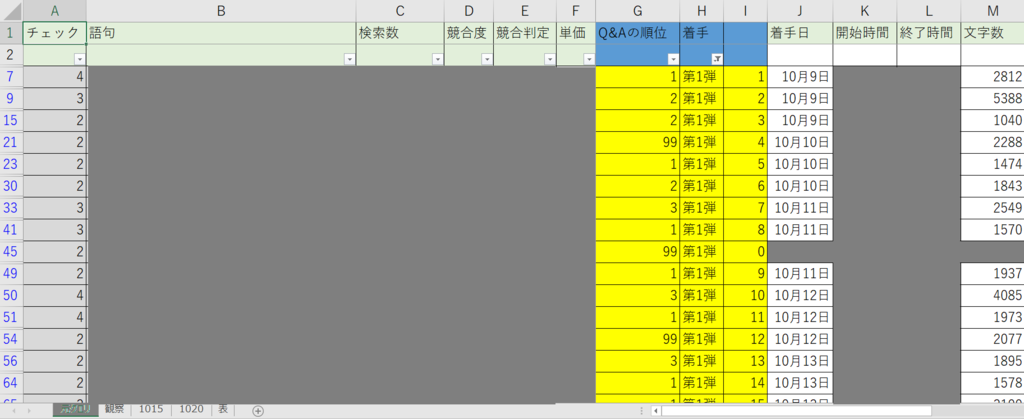This screenshot has width=1024, height=419.
Task: Select column E header
Action: click(524, 10)
